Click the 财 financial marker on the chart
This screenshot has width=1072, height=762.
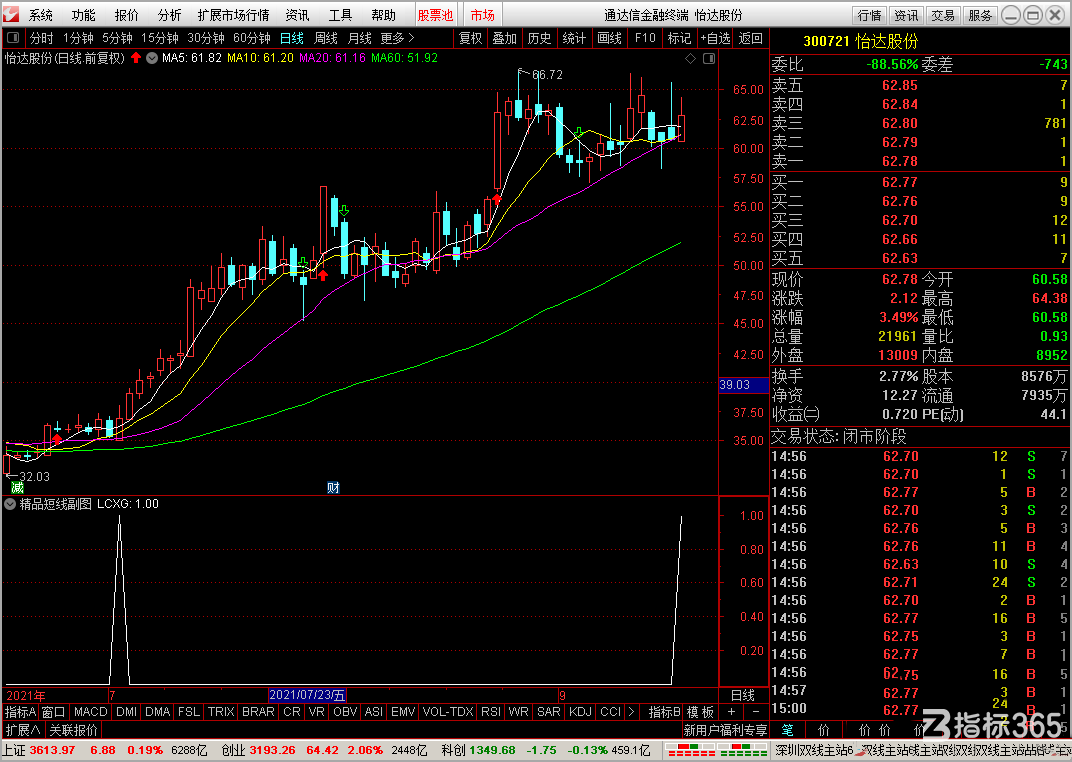click(333, 487)
